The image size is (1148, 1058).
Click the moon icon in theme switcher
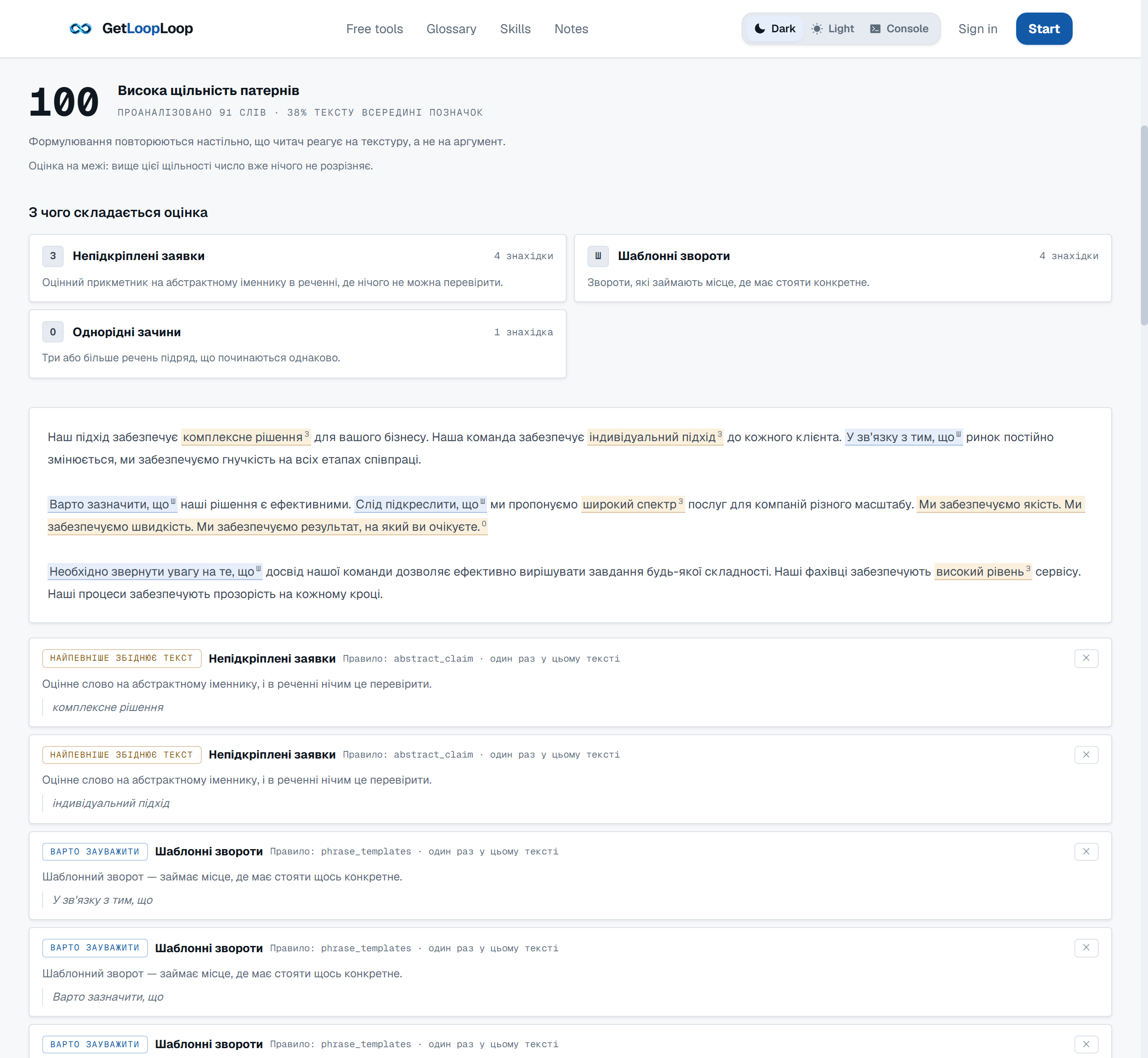760,29
